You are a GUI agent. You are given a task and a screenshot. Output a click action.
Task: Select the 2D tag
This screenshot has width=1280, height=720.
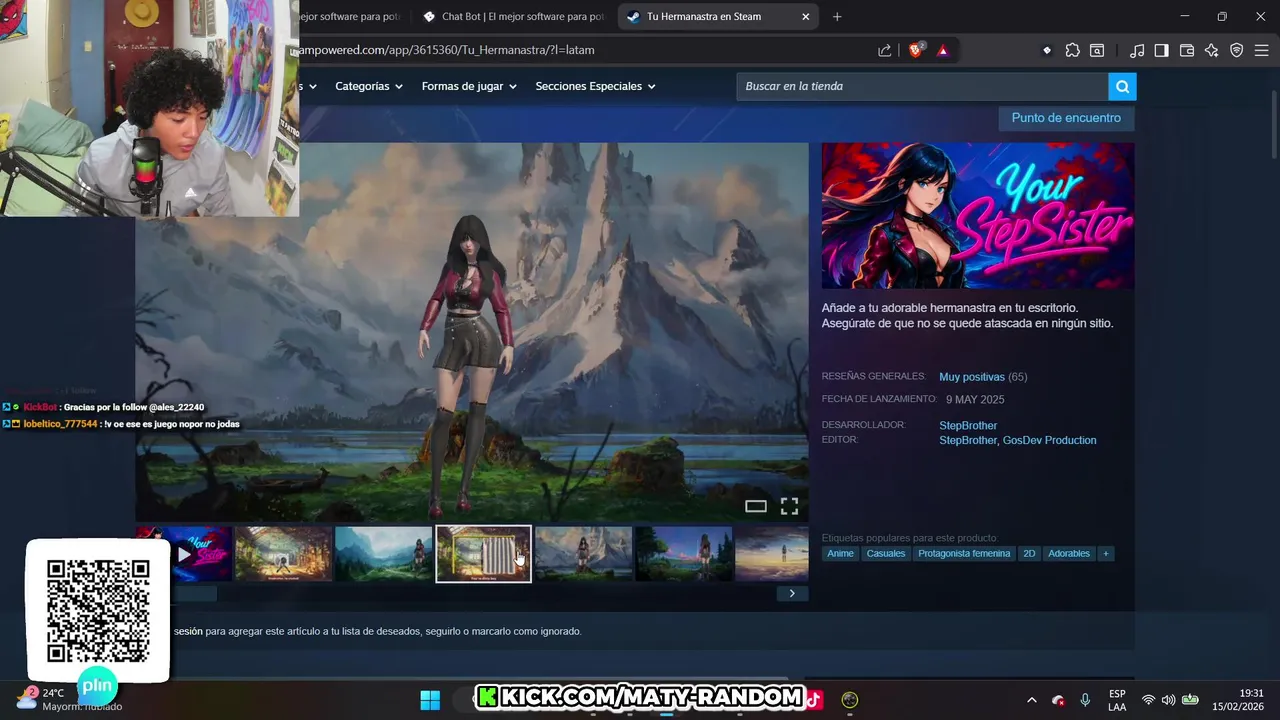pos(1029,553)
